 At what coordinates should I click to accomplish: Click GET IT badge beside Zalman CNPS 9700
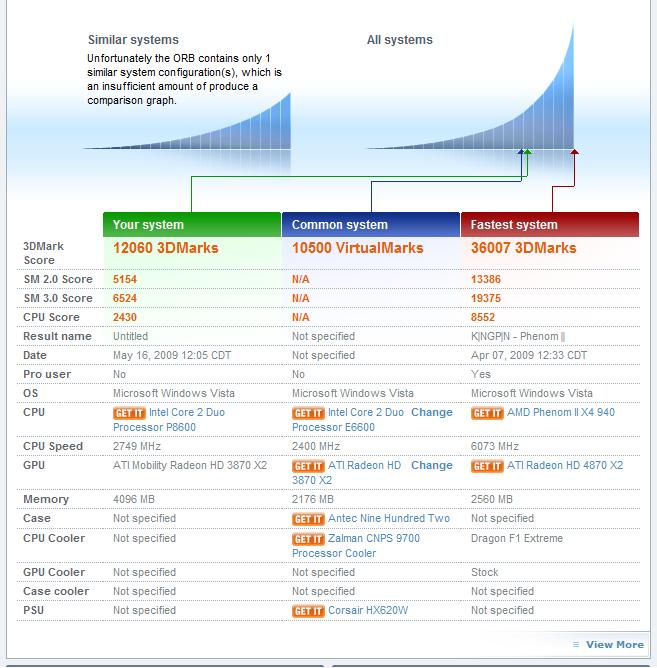coord(308,539)
